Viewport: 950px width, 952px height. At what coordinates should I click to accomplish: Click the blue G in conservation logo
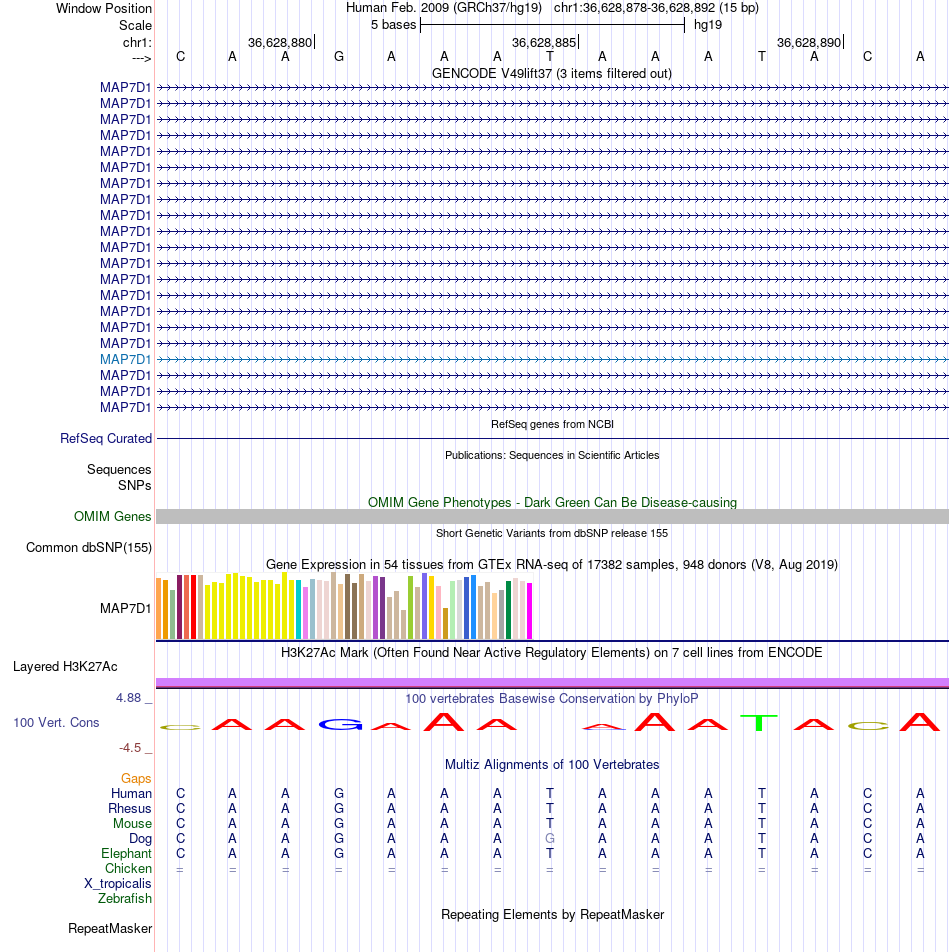pyautogui.click(x=340, y=724)
